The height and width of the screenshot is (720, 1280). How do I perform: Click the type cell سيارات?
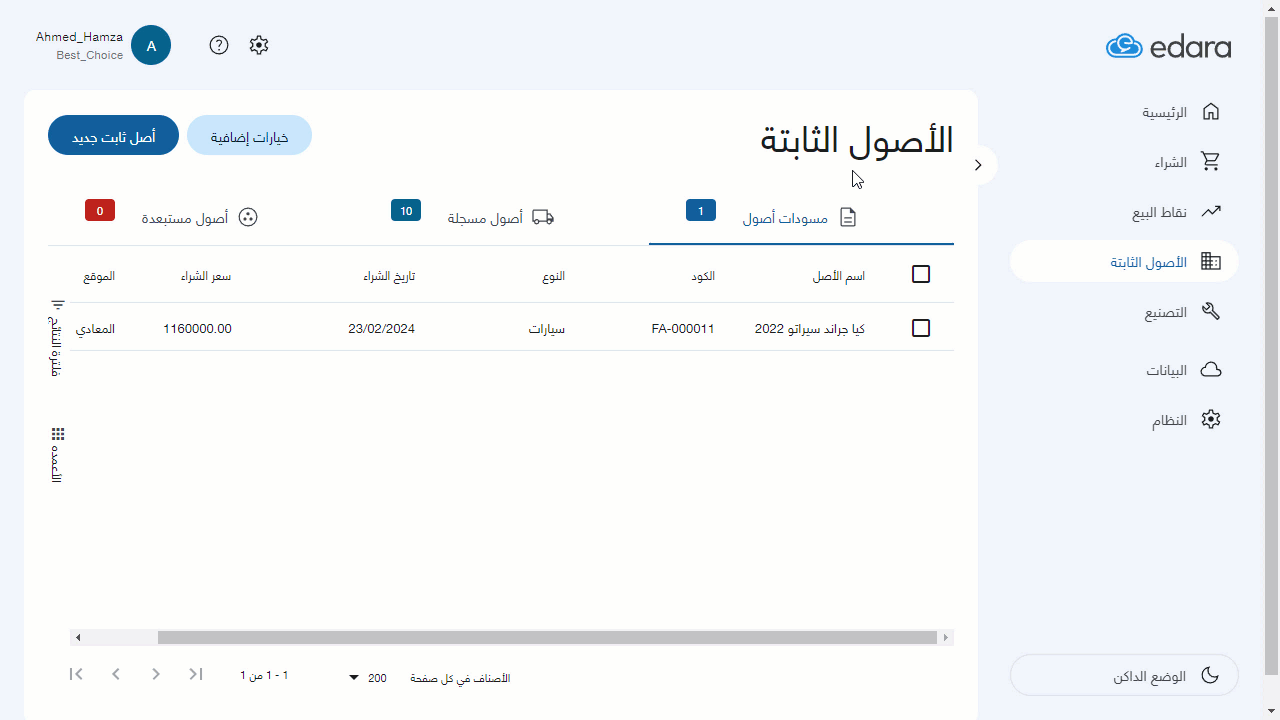pos(547,328)
